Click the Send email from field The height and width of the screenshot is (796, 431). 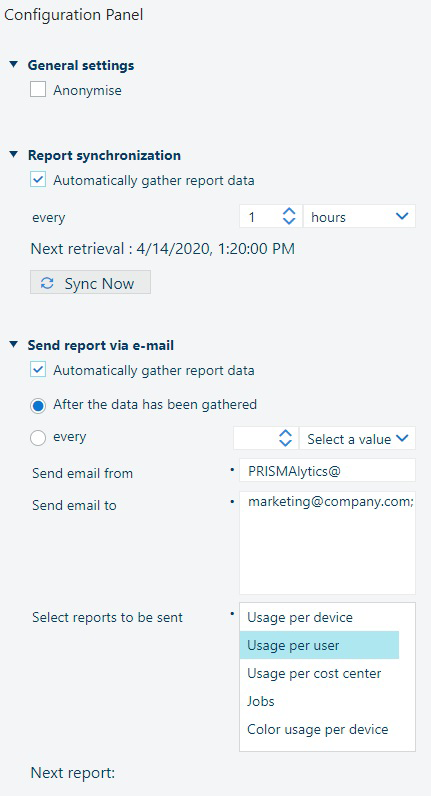pos(327,470)
